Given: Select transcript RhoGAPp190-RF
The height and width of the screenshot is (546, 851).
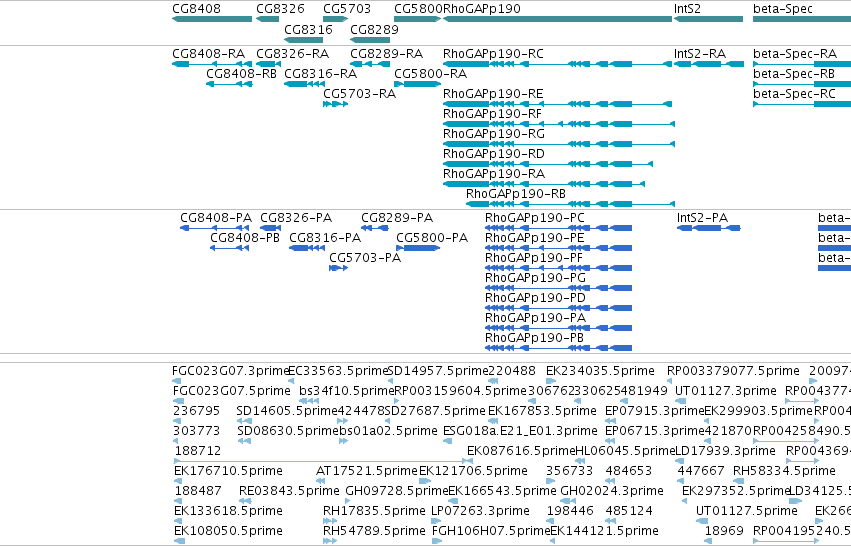Looking at the screenshot, I should click(x=559, y=124).
